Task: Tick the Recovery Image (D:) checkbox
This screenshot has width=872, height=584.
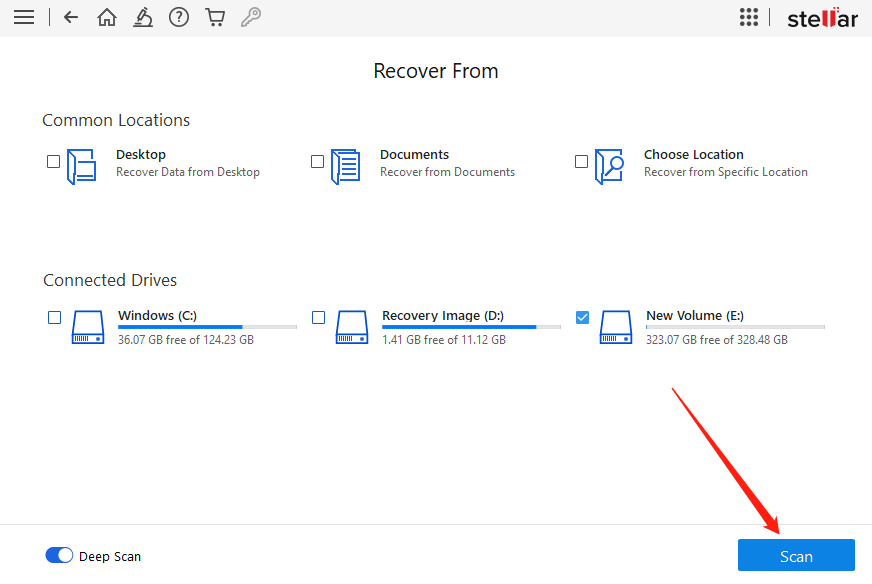Action: [x=319, y=317]
